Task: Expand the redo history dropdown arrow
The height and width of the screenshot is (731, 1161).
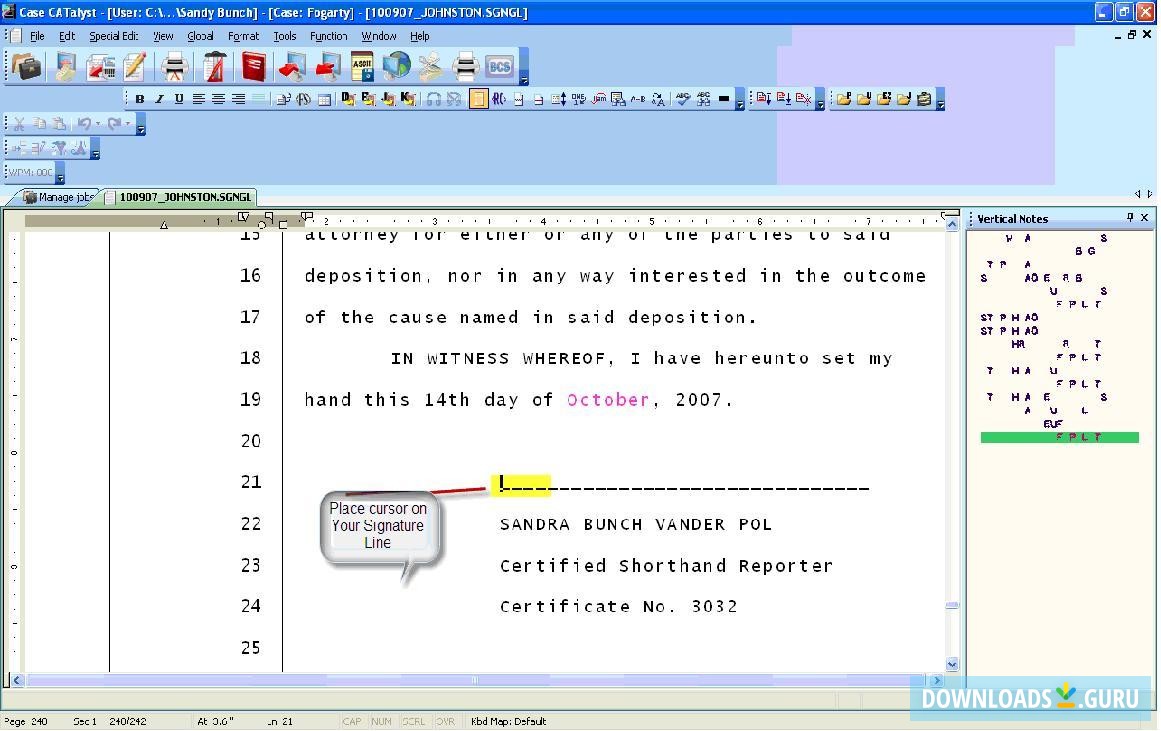Action: pos(127,124)
